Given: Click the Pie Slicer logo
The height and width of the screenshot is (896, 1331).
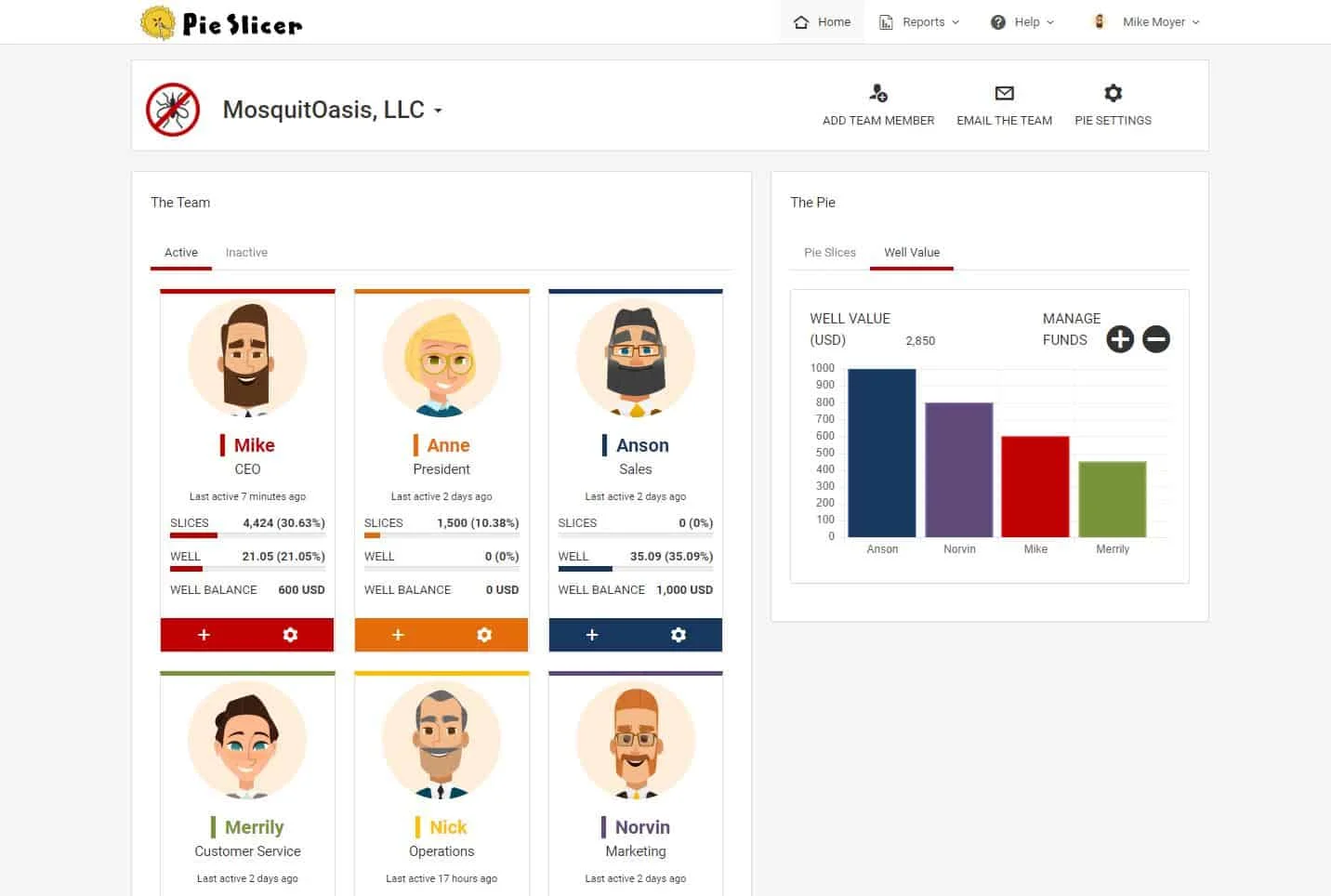Looking at the screenshot, I should (x=221, y=23).
